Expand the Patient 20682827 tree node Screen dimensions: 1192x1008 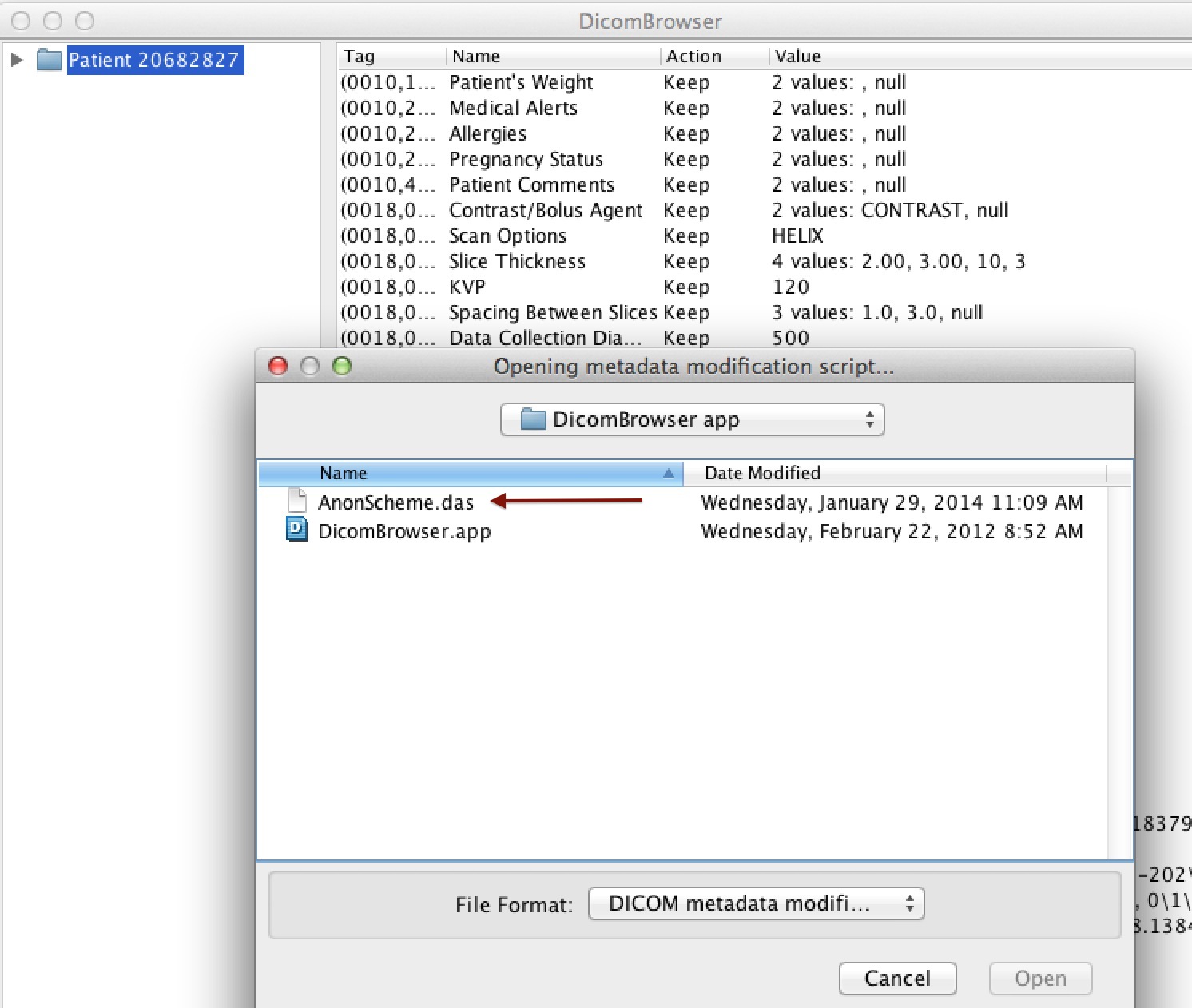(x=16, y=60)
